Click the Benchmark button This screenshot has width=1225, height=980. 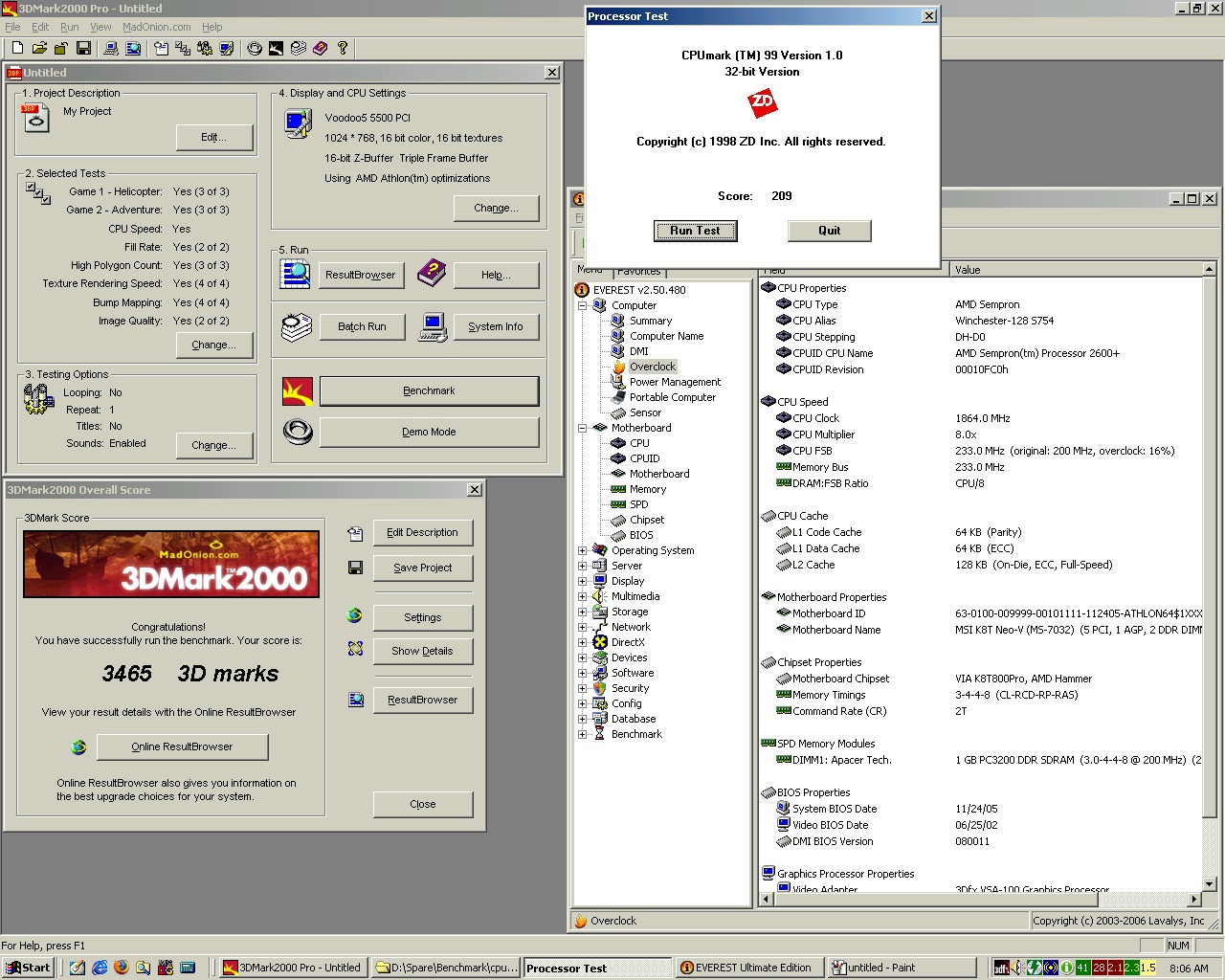[x=429, y=390]
